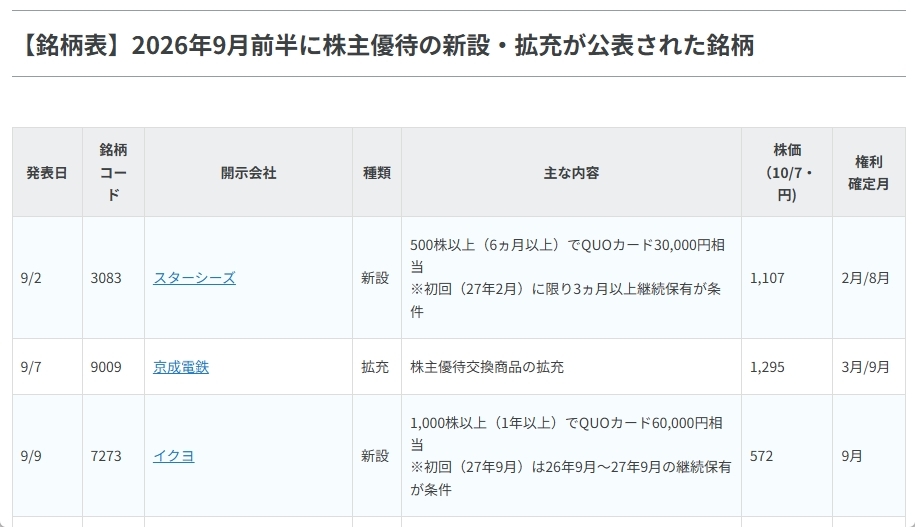The width and height of the screenshot is (915, 527).
Task: Click the QUOカード60,000円相当 description cell
Action: [571, 456]
